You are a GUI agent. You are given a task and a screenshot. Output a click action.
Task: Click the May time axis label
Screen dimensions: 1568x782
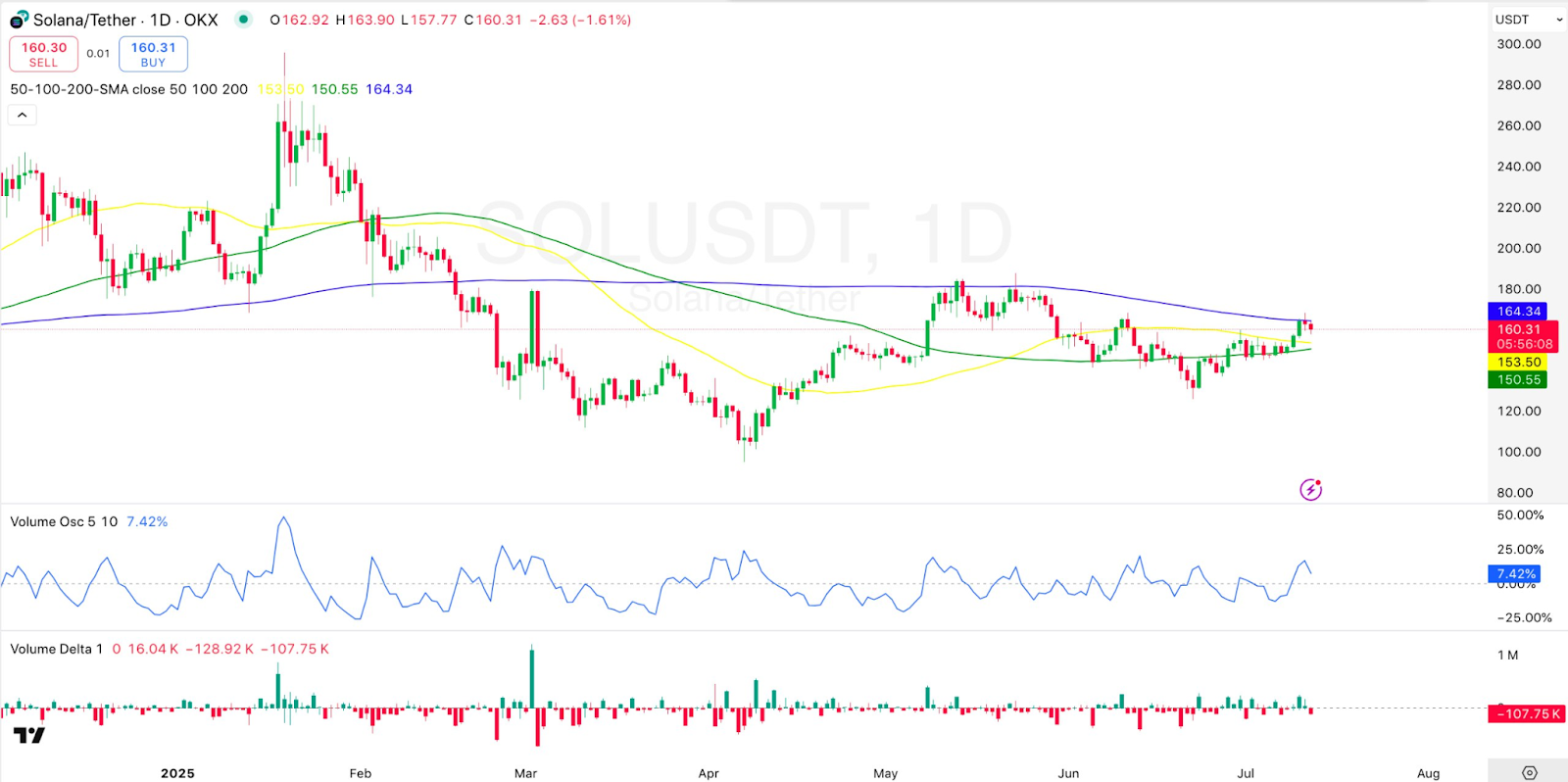tap(885, 773)
